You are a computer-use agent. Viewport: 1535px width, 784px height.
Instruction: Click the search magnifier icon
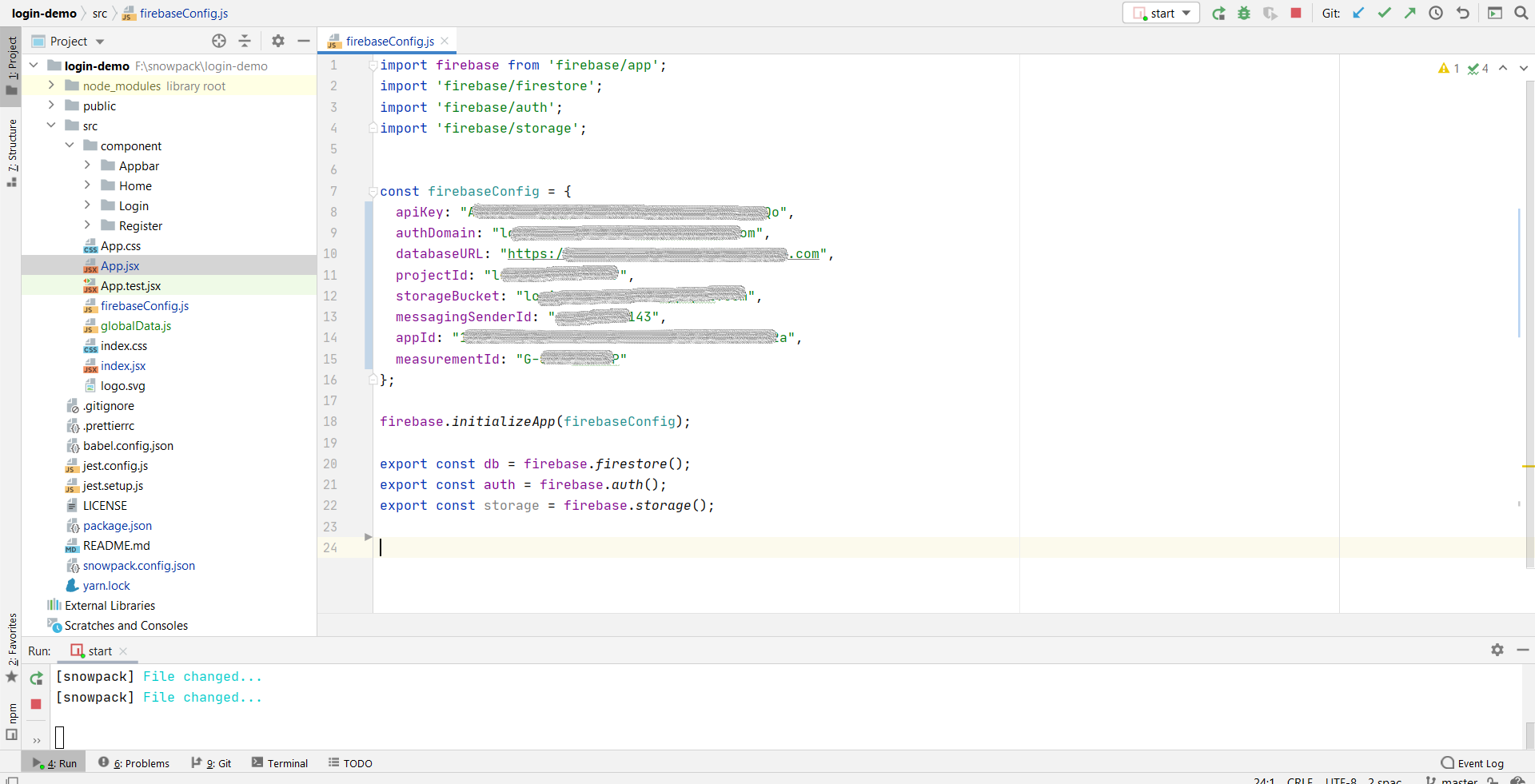click(x=1521, y=14)
